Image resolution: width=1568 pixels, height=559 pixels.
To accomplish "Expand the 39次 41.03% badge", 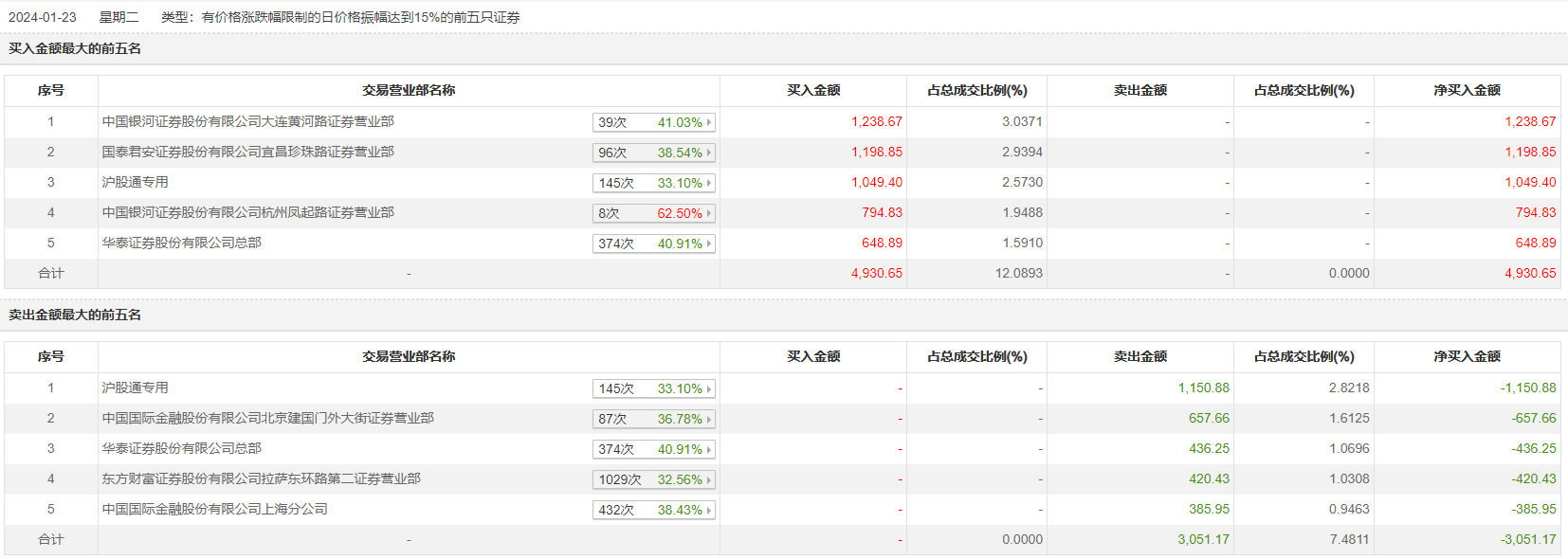I will tap(653, 122).
